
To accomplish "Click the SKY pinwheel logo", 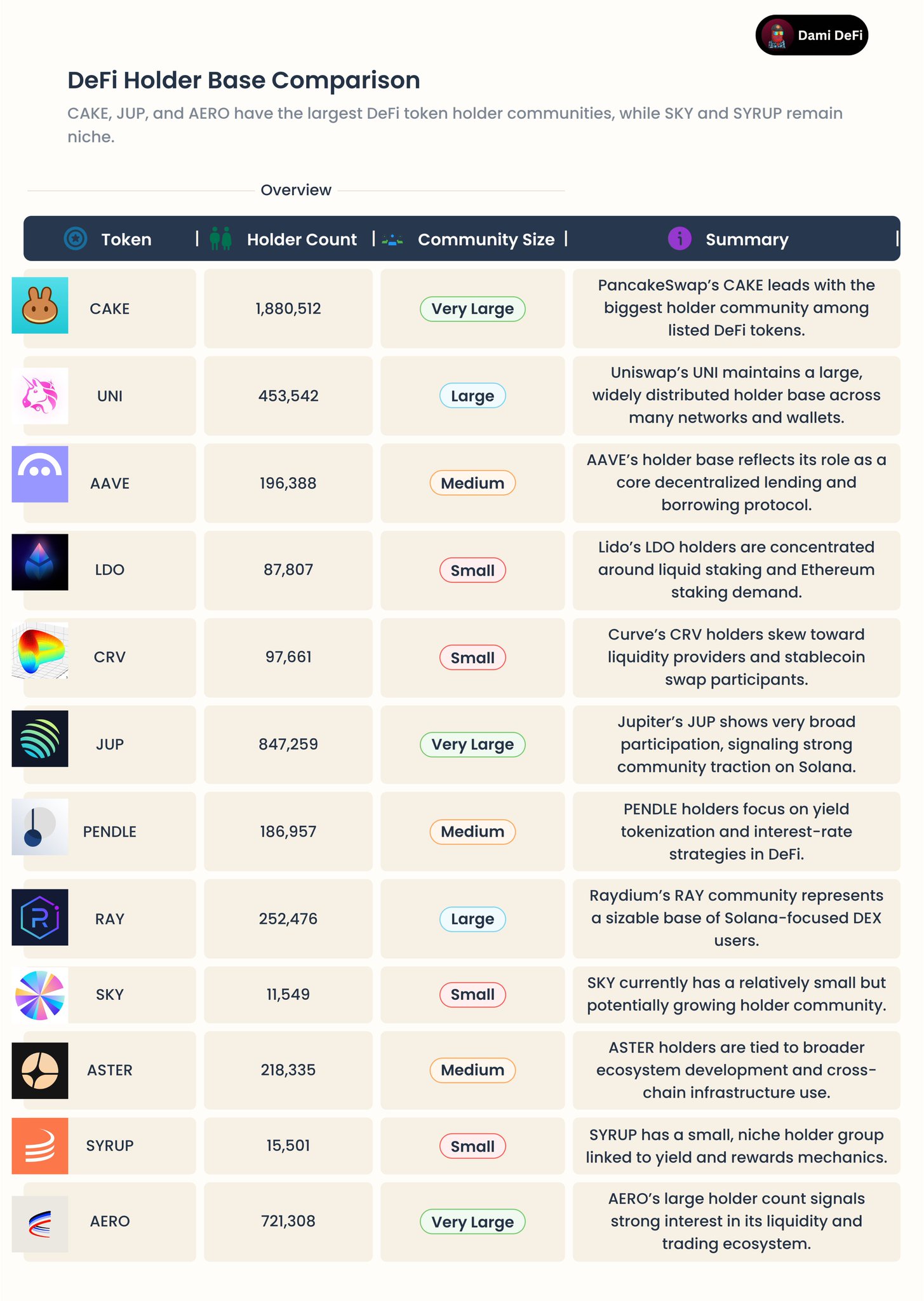I will pyautogui.click(x=40, y=995).
